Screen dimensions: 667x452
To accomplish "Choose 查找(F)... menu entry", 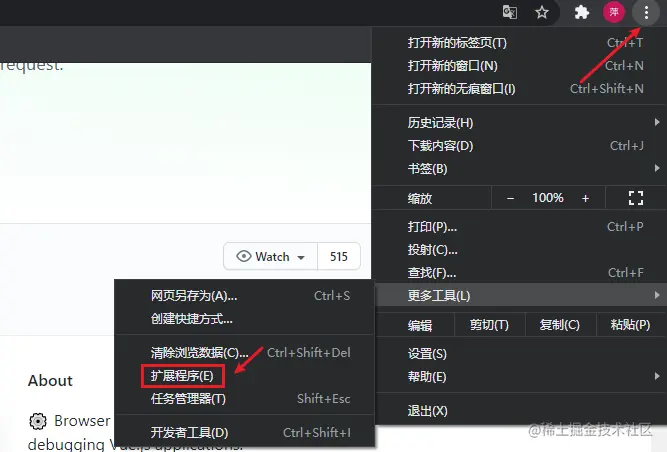I will [520, 273].
